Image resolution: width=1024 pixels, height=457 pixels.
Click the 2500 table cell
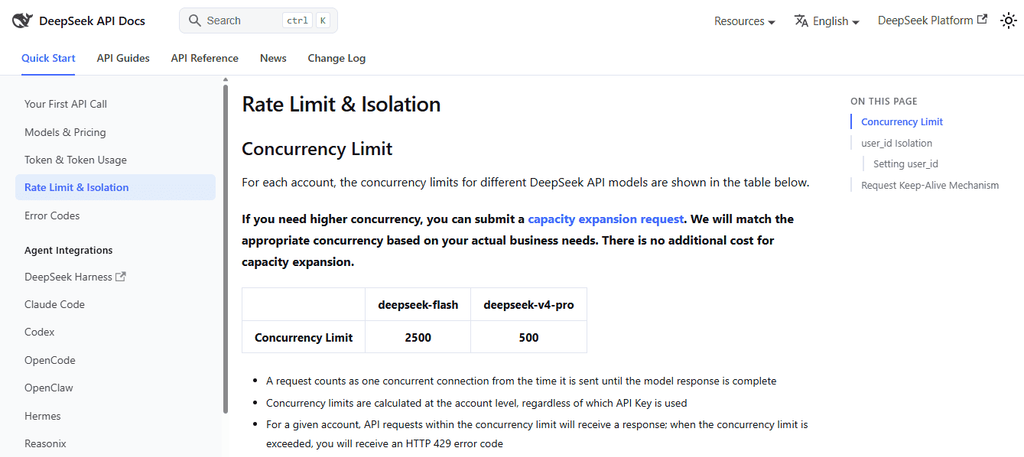(417, 338)
